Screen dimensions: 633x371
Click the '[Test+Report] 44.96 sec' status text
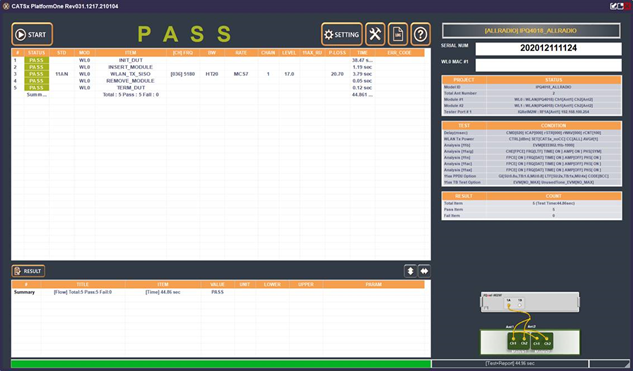(x=510, y=363)
